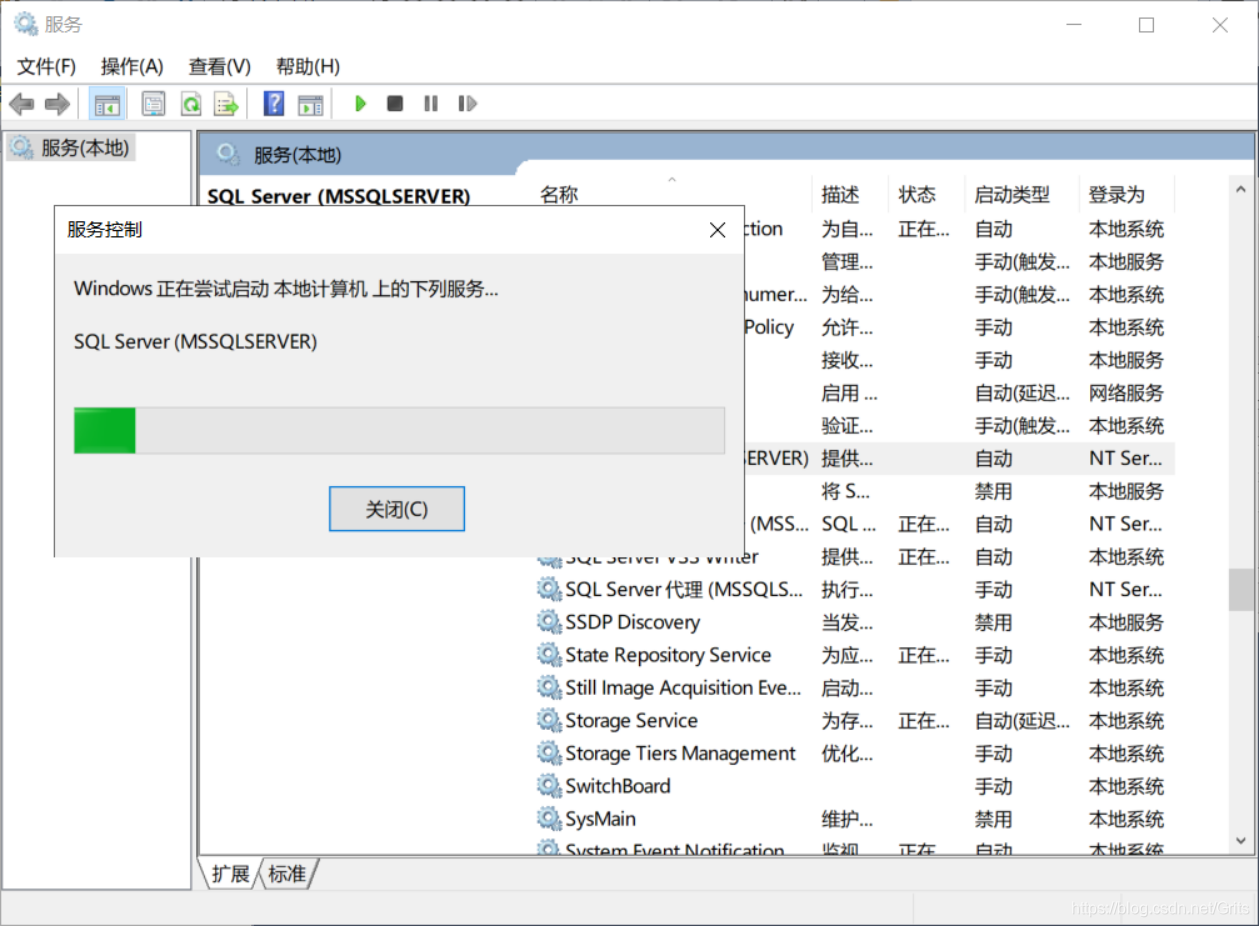Click the scroll up arrow of services list

click(1241, 190)
